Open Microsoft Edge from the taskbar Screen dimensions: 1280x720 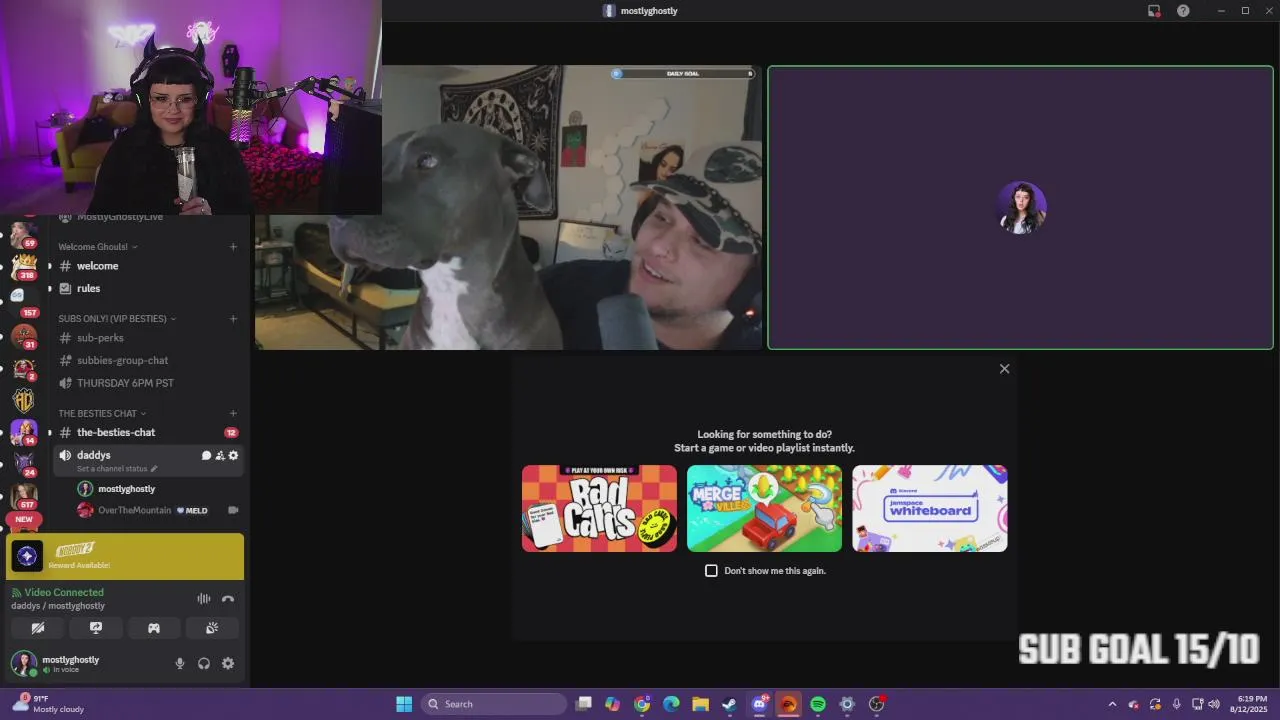tap(671, 704)
